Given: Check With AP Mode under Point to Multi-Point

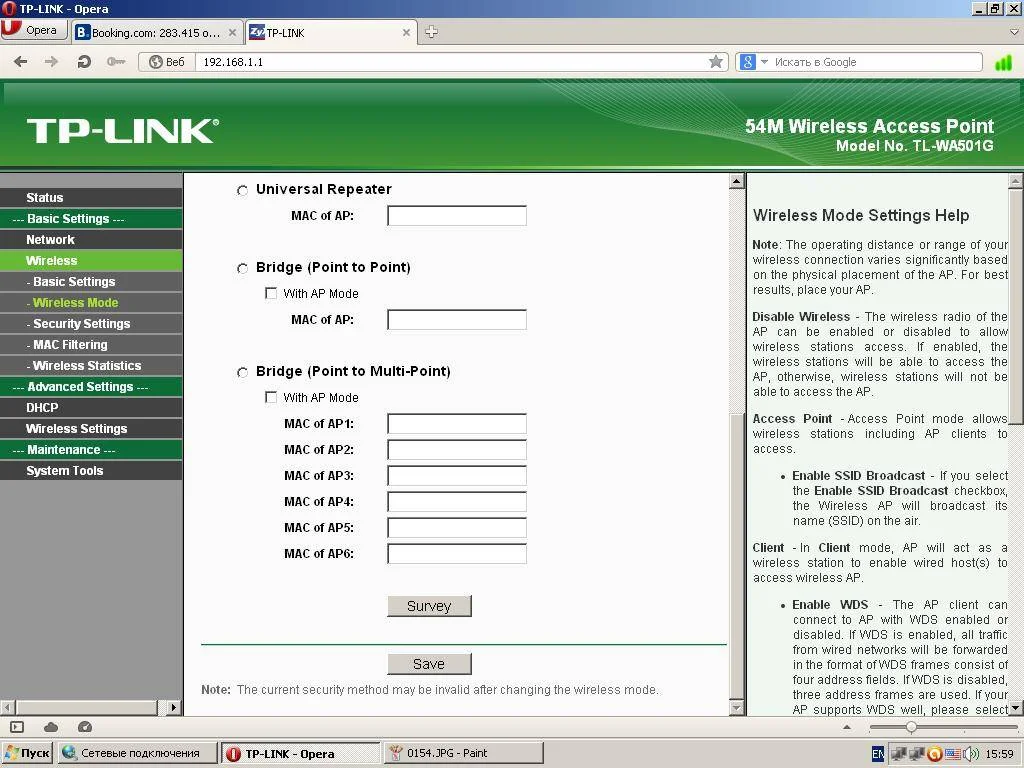Looking at the screenshot, I should pos(271,397).
